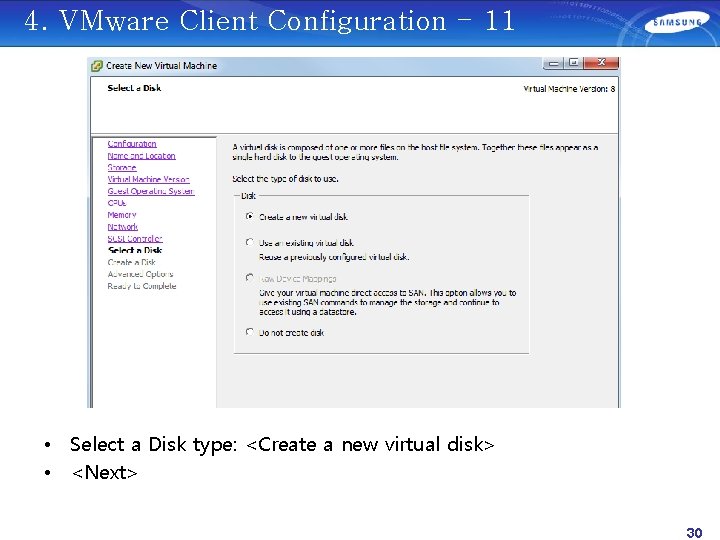This screenshot has height=540, width=720.
Task: Click the Create a Disk step label
Action: pyautogui.click(x=131, y=262)
